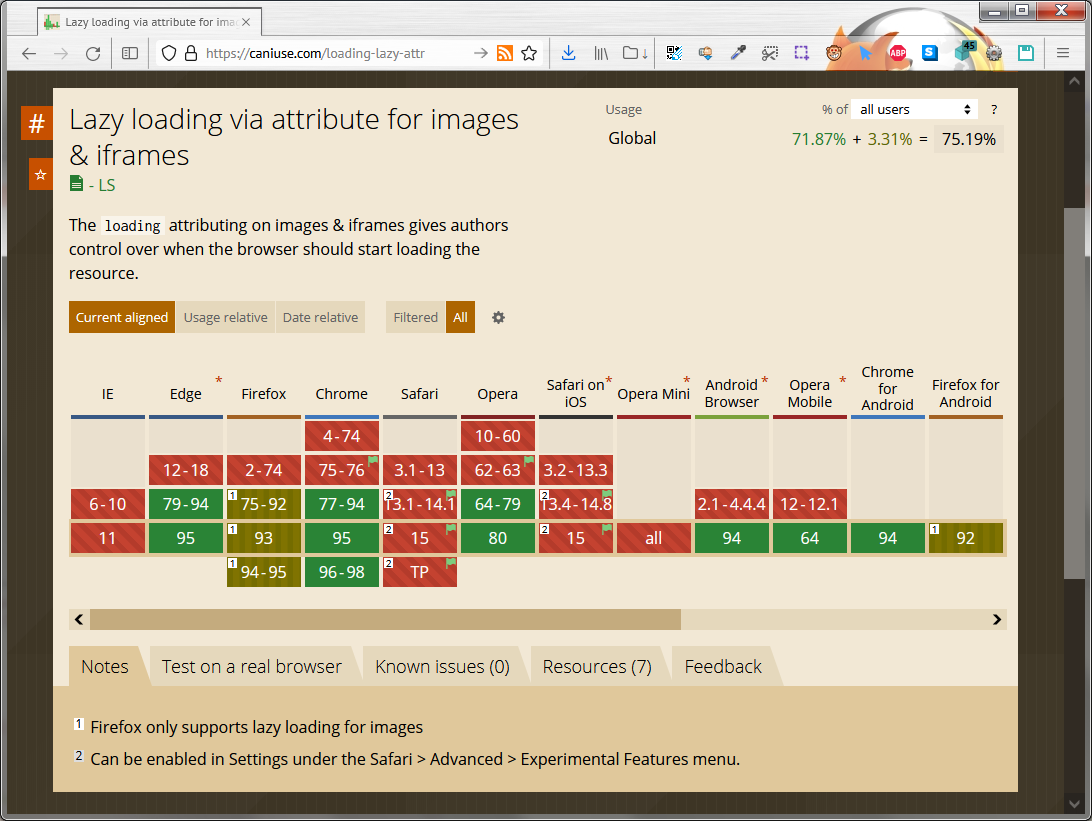
Task: Show only Filtered browsers
Action: click(416, 318)
